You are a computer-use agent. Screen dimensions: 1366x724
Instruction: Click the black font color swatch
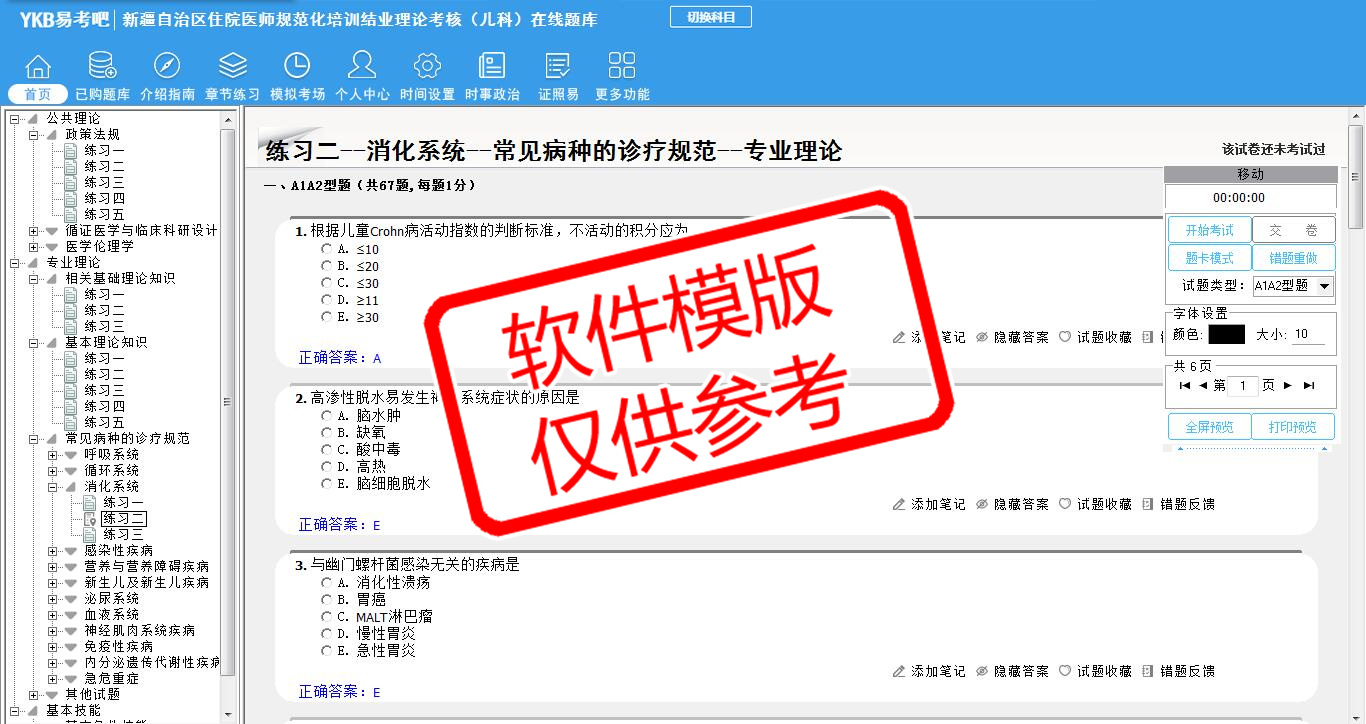[x=1226, y=334]
